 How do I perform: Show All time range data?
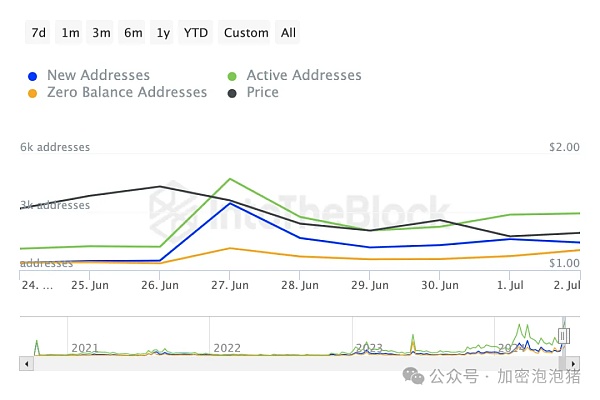point(288,33)
